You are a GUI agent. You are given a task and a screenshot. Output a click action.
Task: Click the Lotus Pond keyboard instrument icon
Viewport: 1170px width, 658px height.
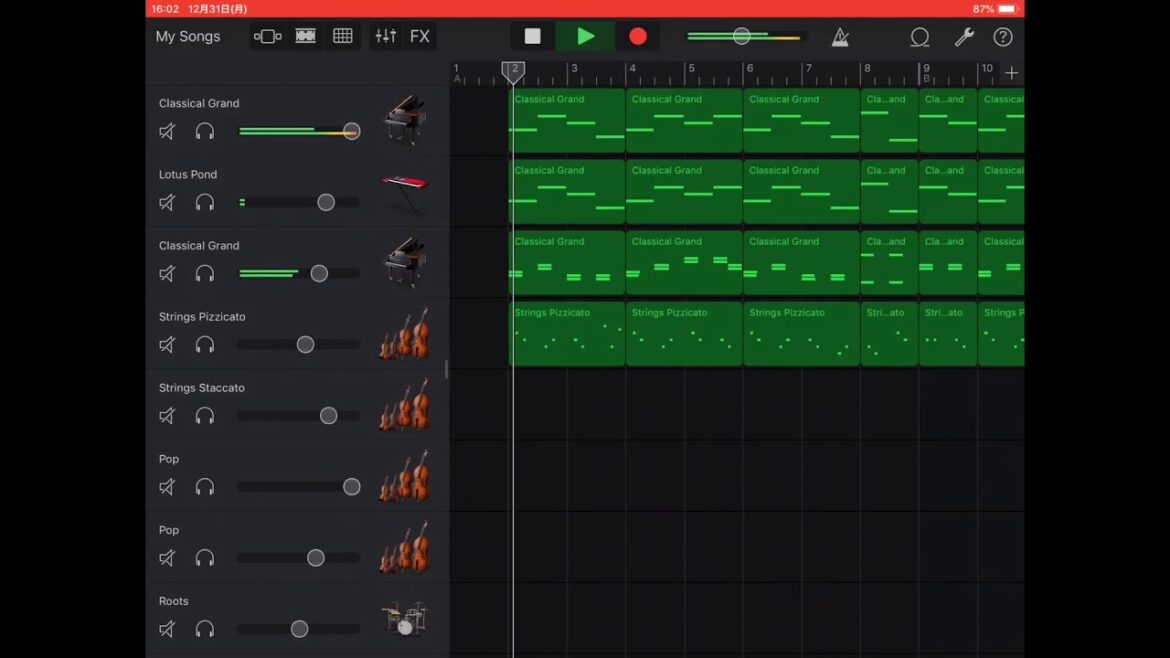click(404, 192)
